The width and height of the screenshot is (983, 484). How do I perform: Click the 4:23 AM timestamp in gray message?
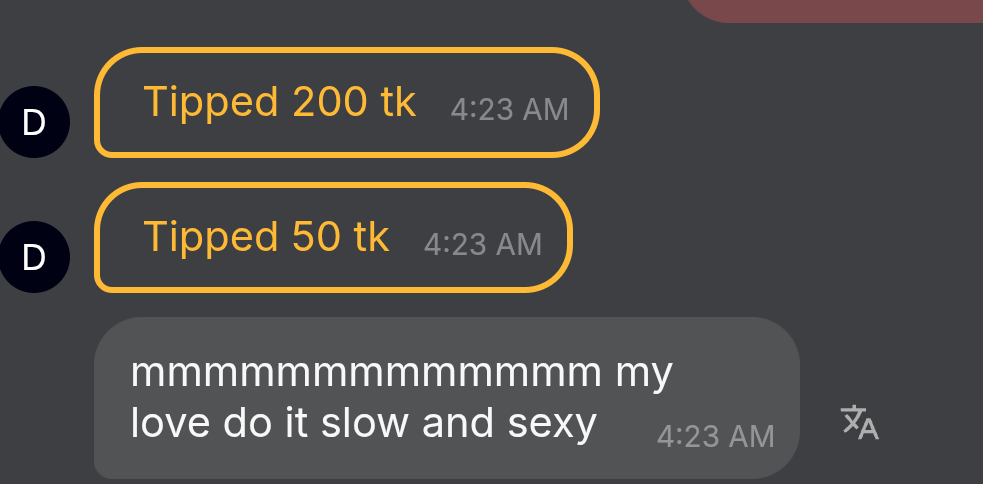point(715,436)
